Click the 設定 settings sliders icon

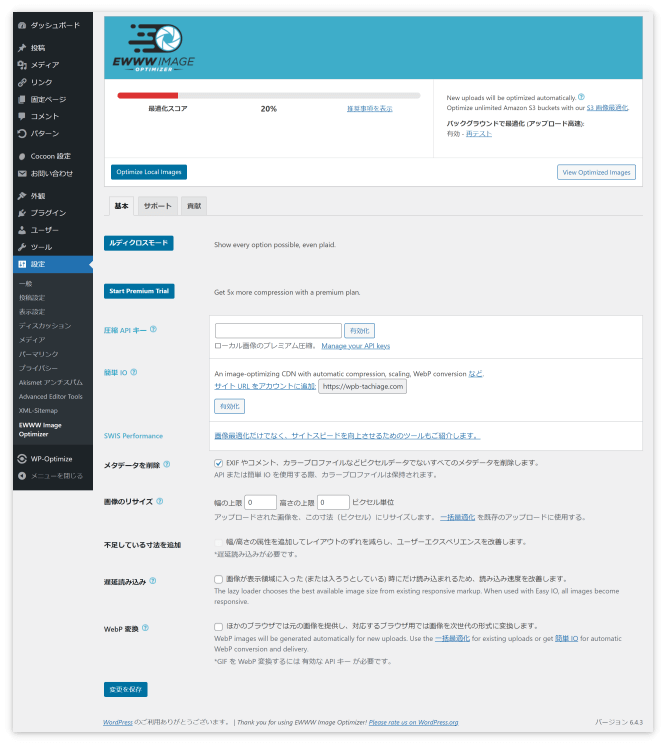coord(22,264)
